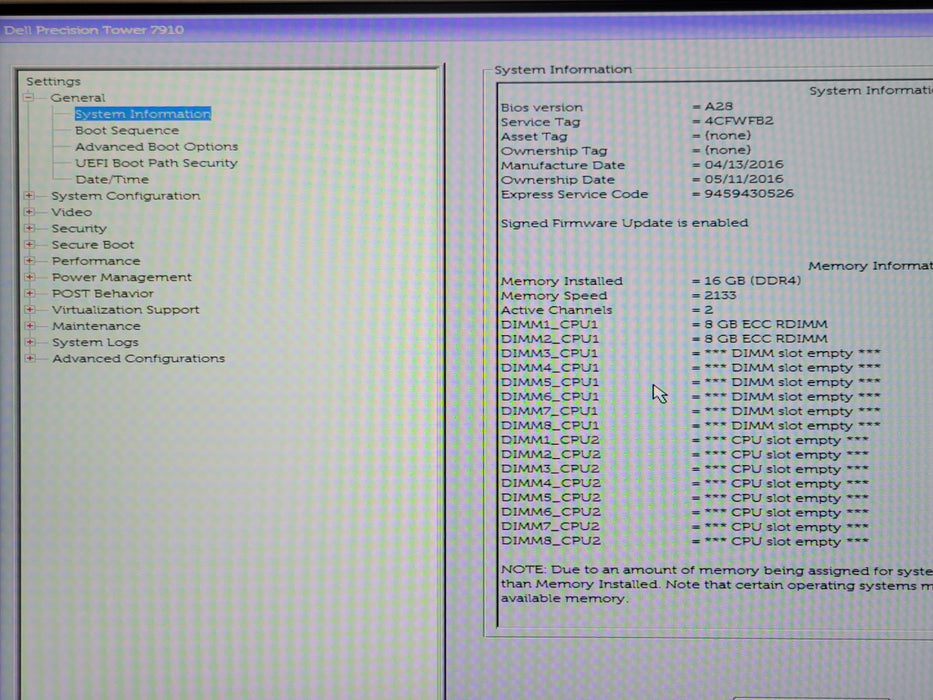Click the DIMM2_CPU1 row label
The width and height of the screenshot is (933, 700).
coord(550,339)
